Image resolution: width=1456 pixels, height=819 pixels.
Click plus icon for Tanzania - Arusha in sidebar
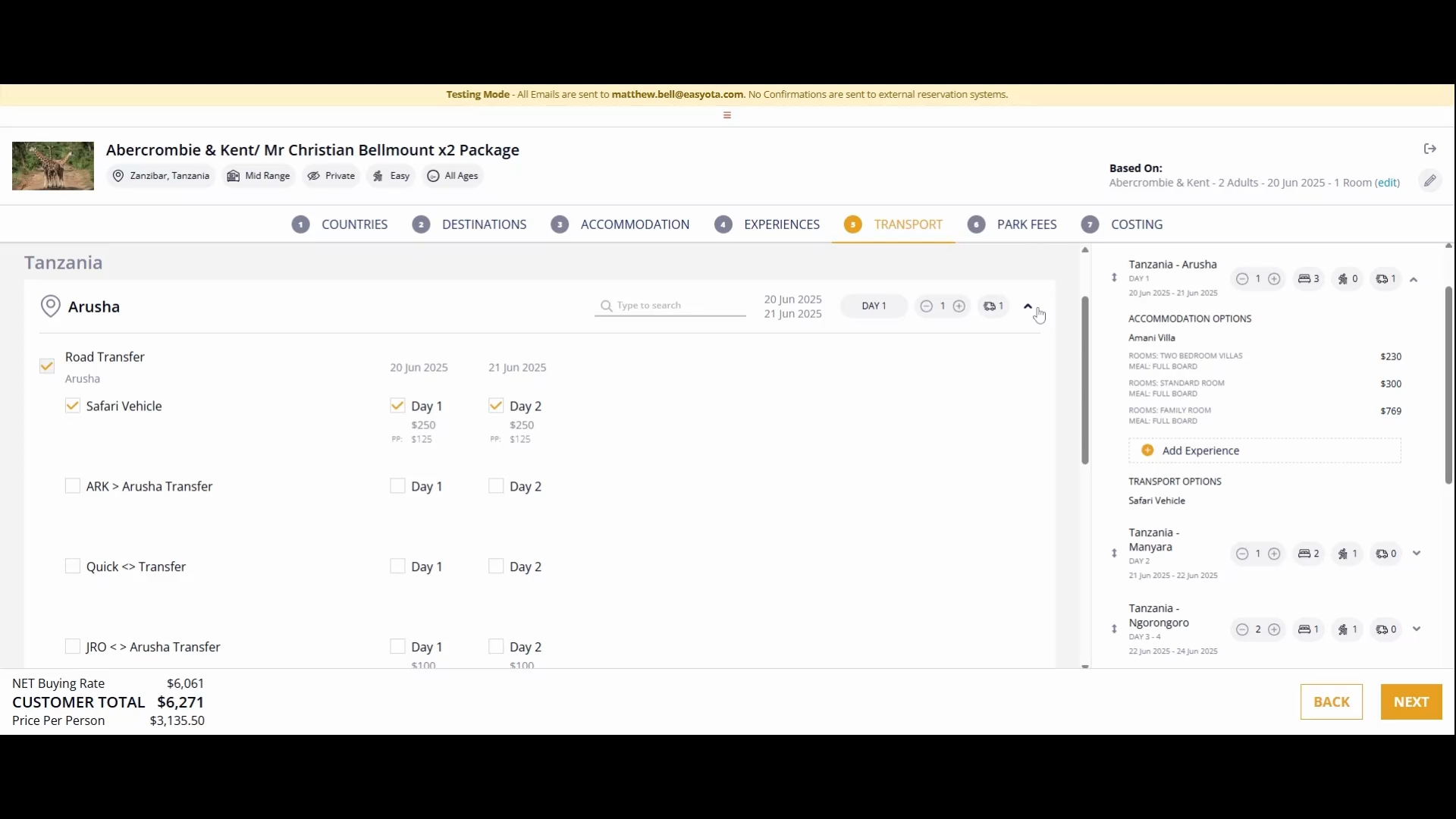[x=1275, y=279]
